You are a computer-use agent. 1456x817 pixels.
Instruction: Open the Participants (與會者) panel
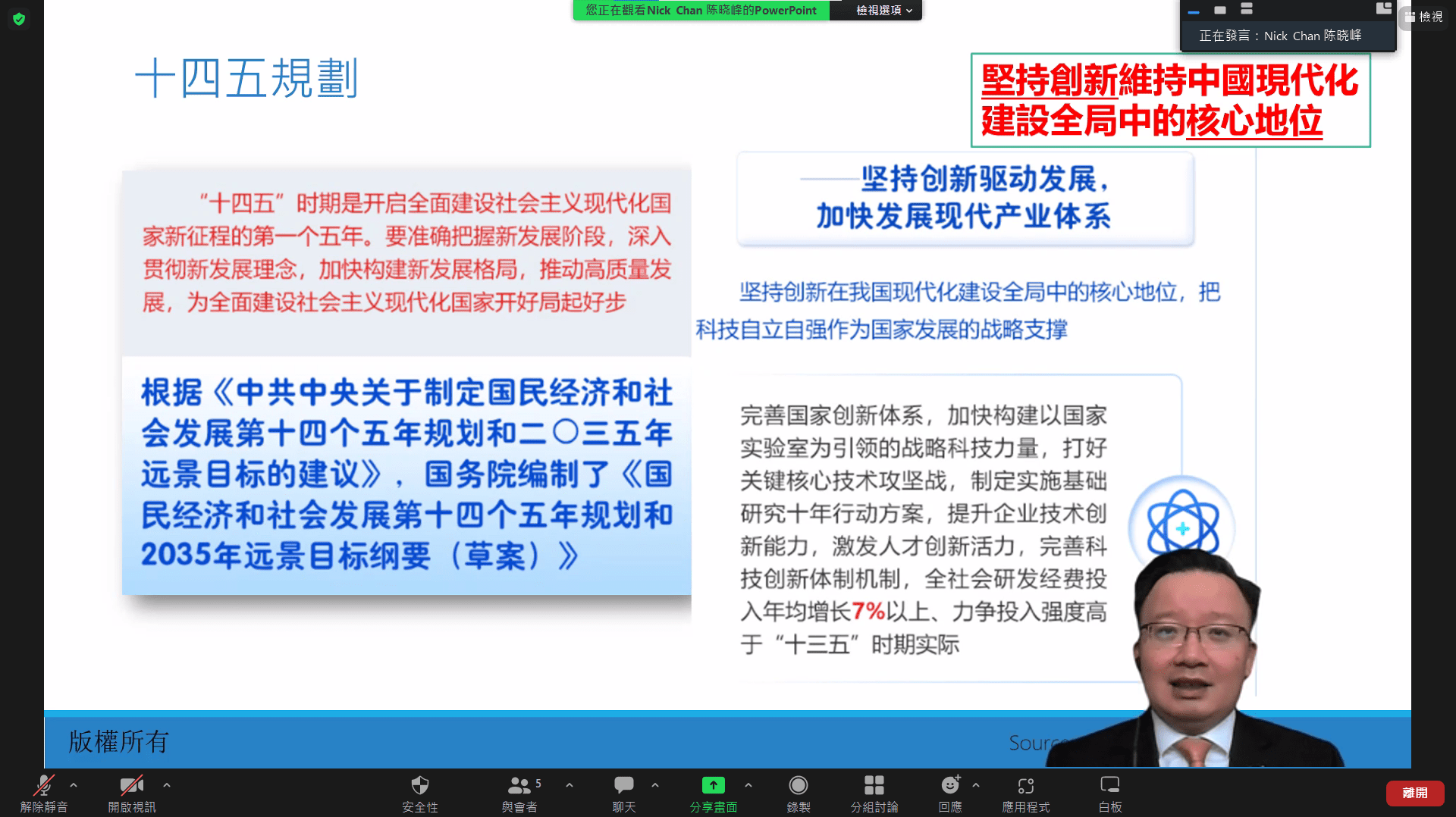[519, 785]
